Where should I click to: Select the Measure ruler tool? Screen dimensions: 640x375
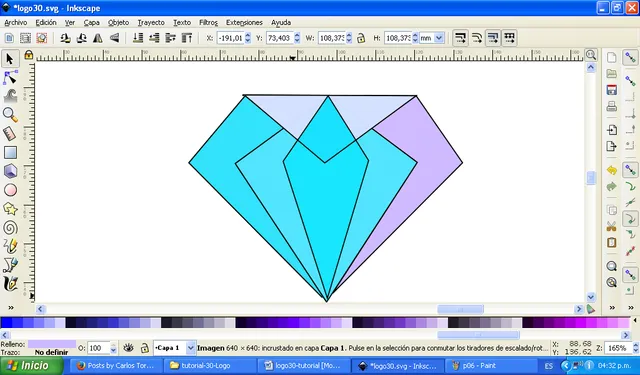[10, 133]
